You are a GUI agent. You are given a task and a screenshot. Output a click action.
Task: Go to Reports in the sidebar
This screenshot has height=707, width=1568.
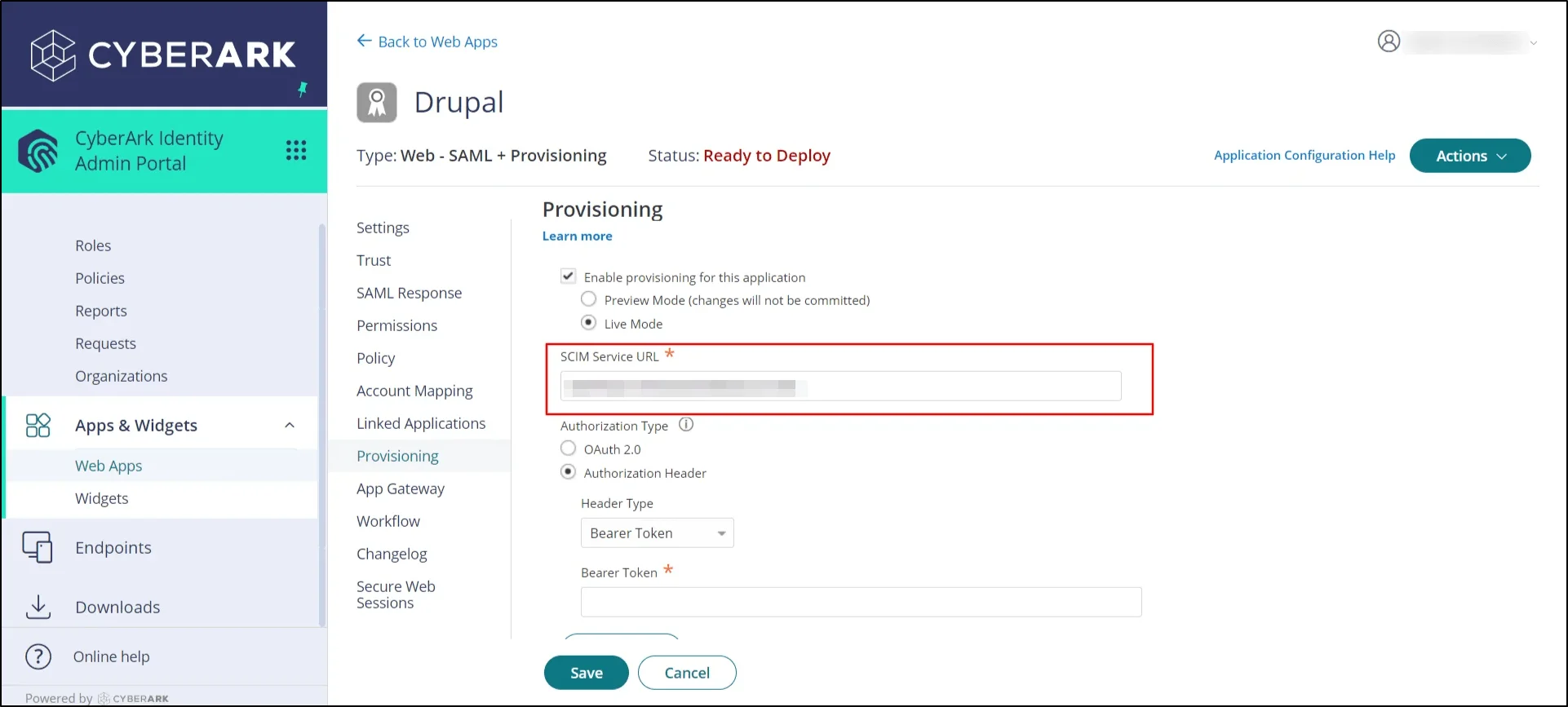(101, 311)
